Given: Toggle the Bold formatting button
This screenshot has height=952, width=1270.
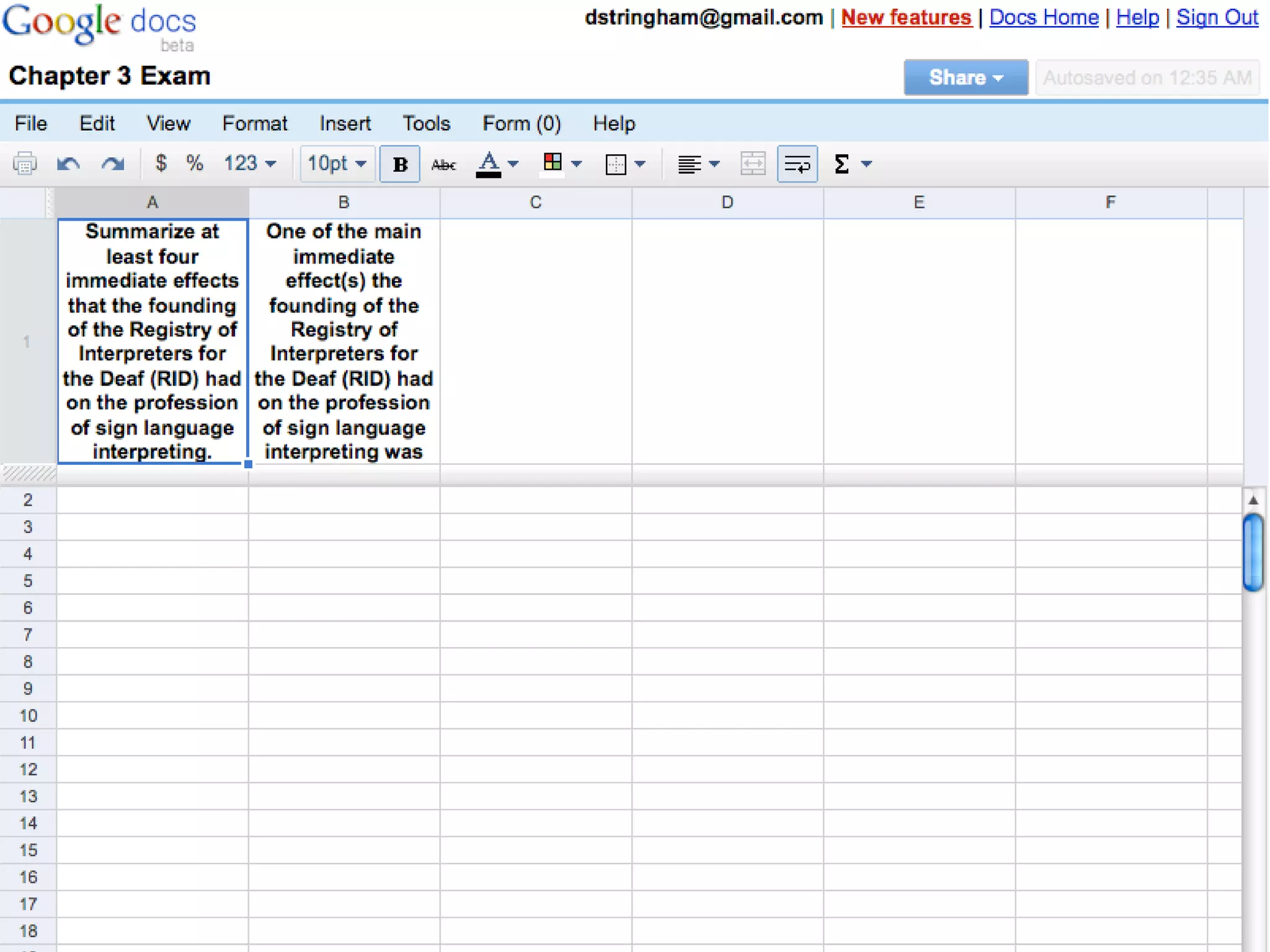Looking at the screenshot, I should (400, 164).
